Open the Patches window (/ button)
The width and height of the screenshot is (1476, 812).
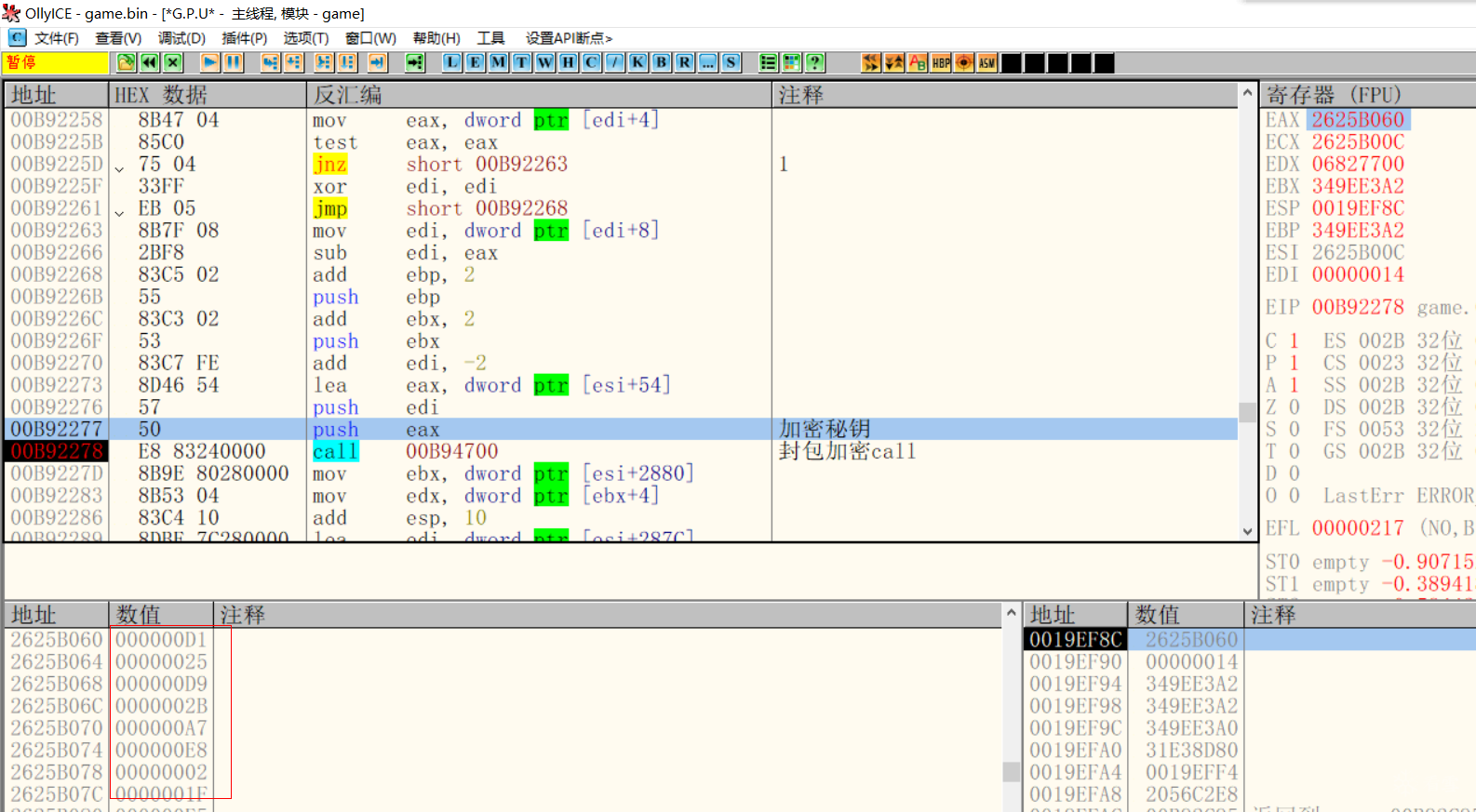[615, 62]
